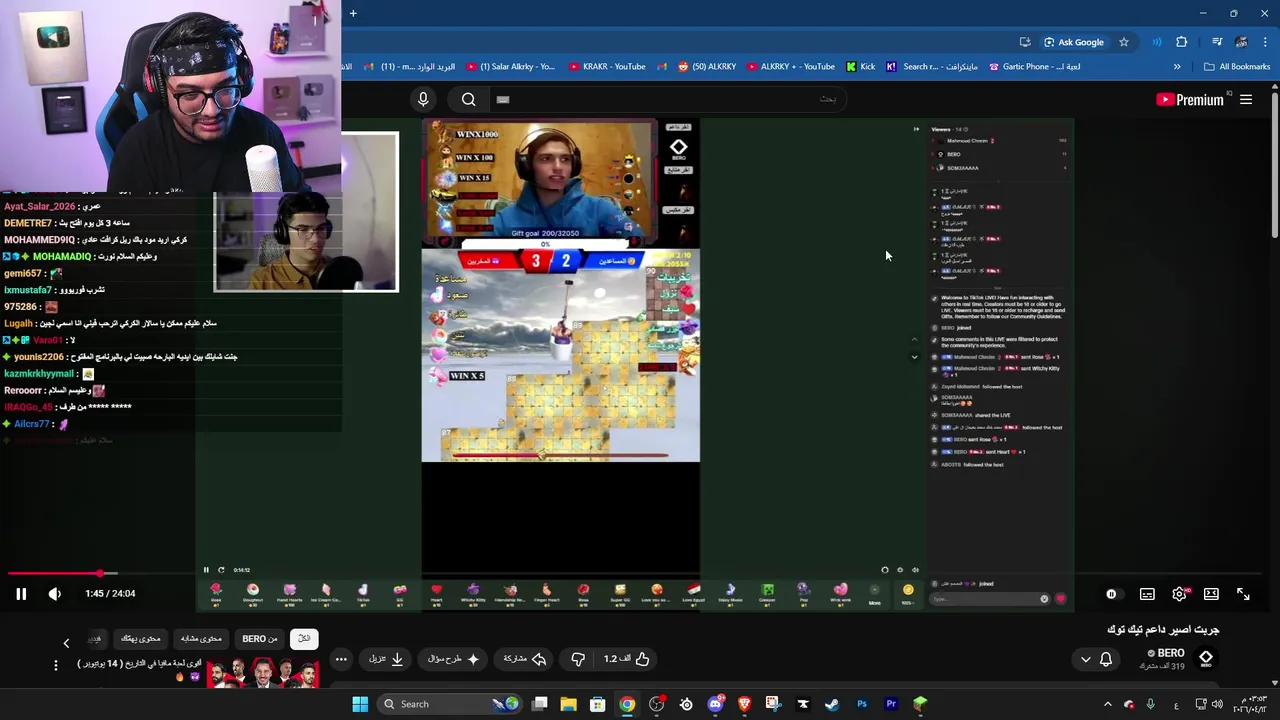This screenshot has height=720, width=1280.
Task: Open Gartic Phone bookmark
Action: point(1034,67)
